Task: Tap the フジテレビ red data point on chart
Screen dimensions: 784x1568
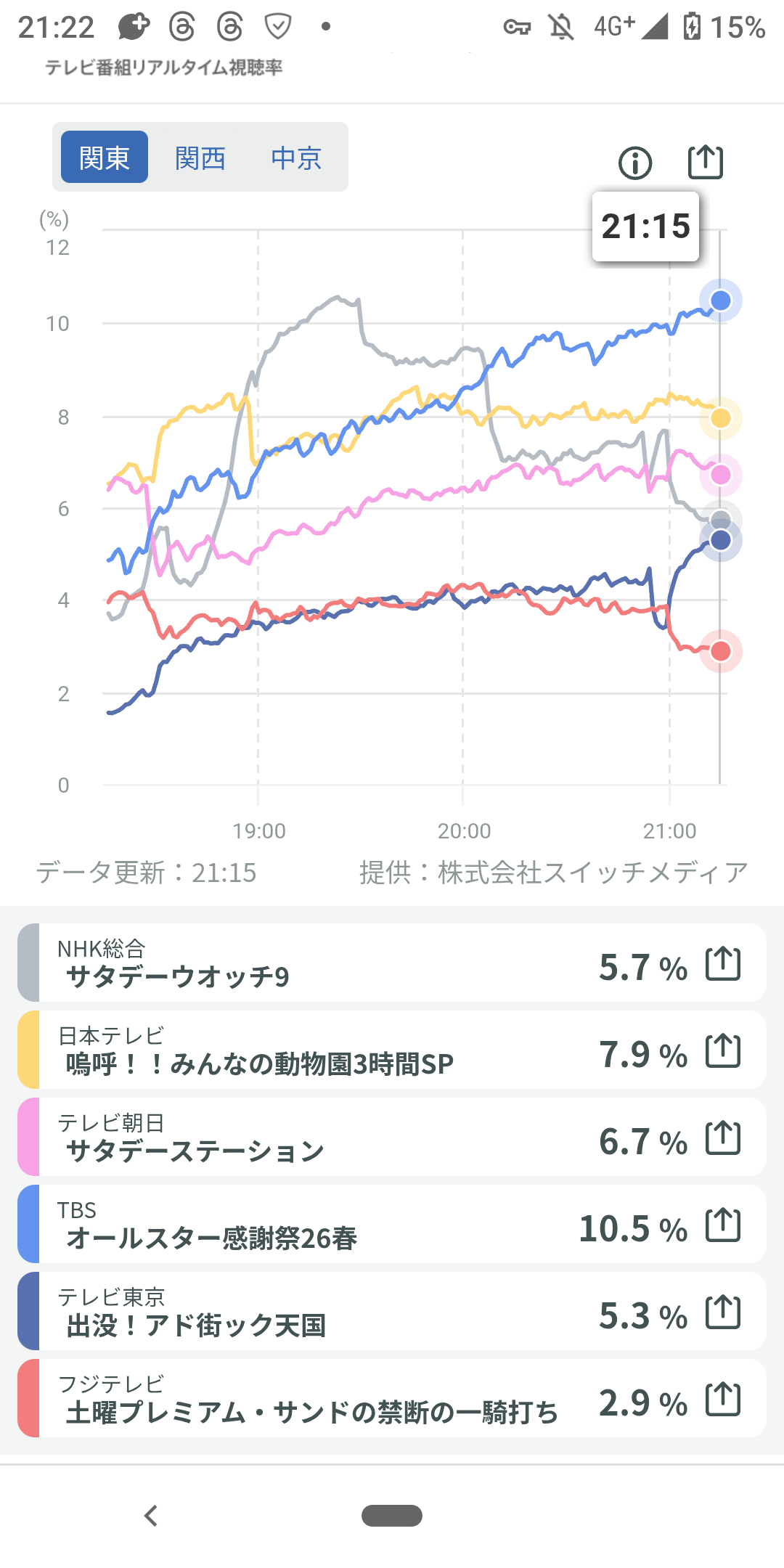Action: click(720, 651)
